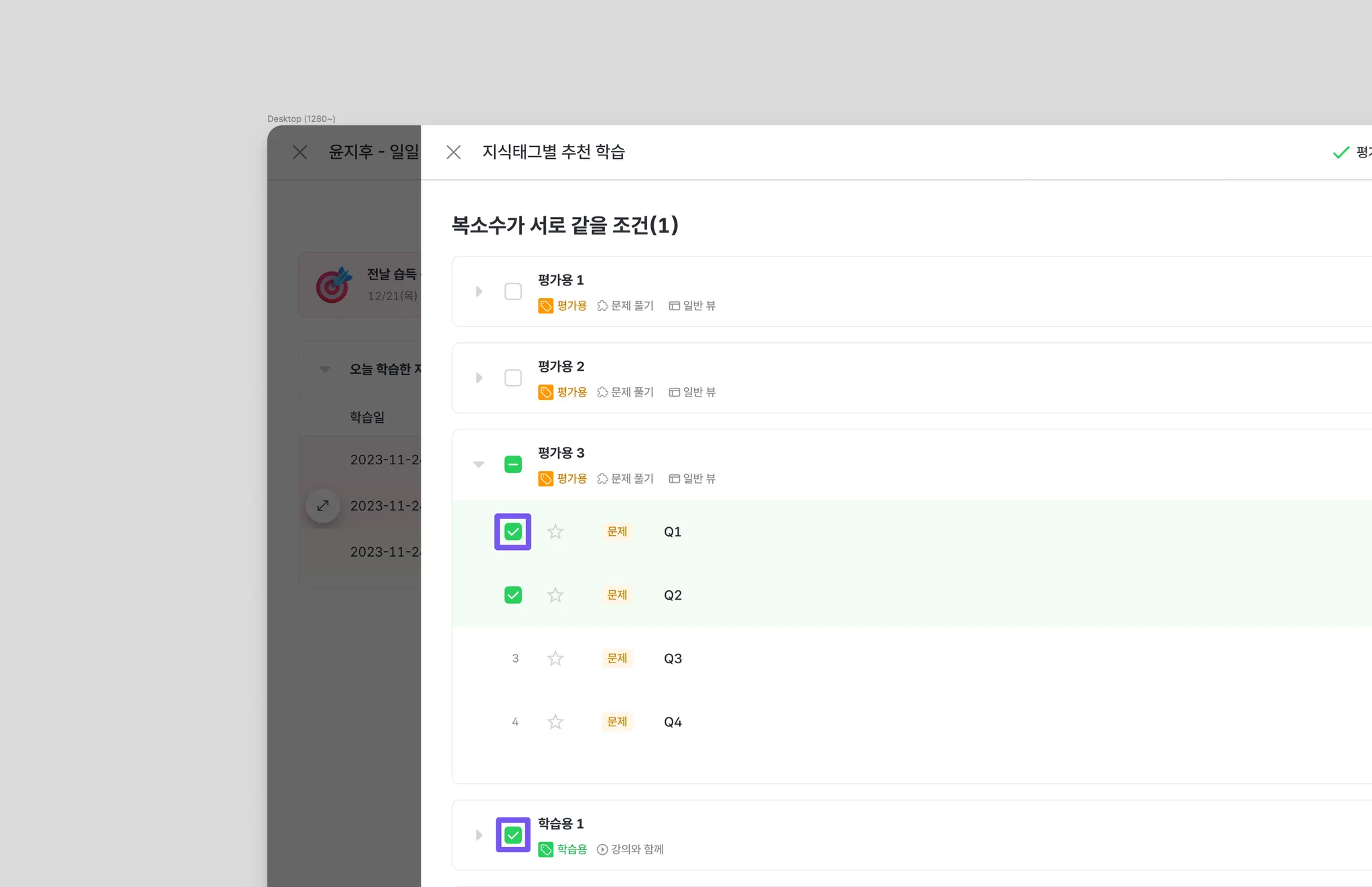Click the star icon beside Q3

tap(555, 659)
